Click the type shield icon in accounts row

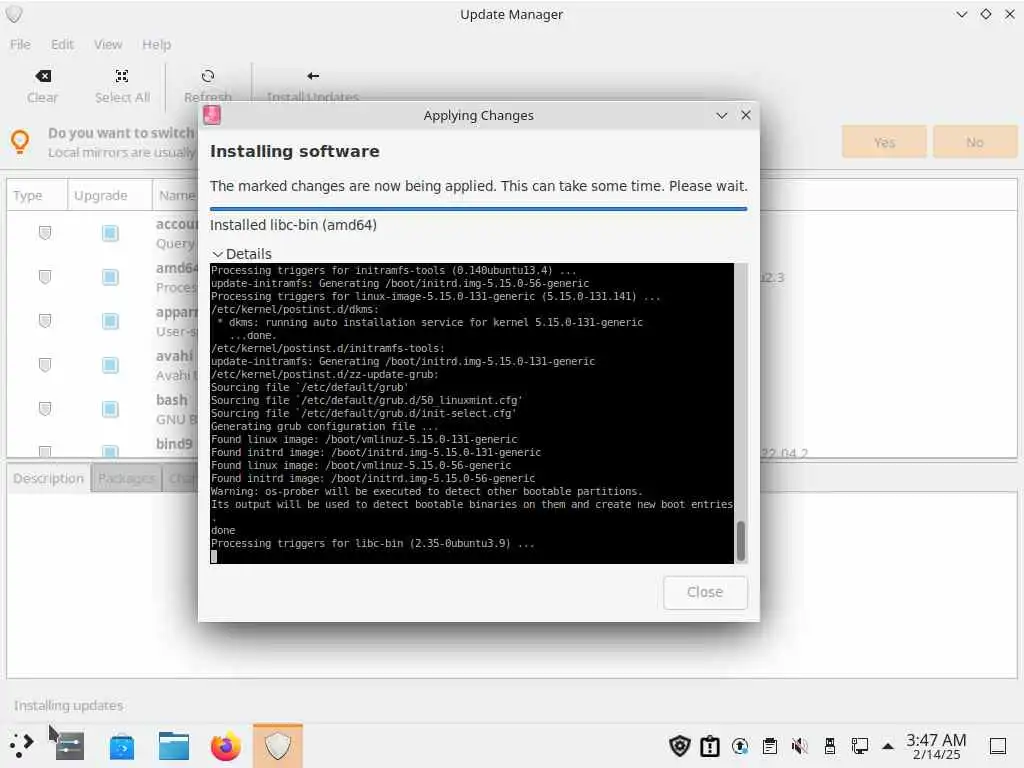[45, 232]
